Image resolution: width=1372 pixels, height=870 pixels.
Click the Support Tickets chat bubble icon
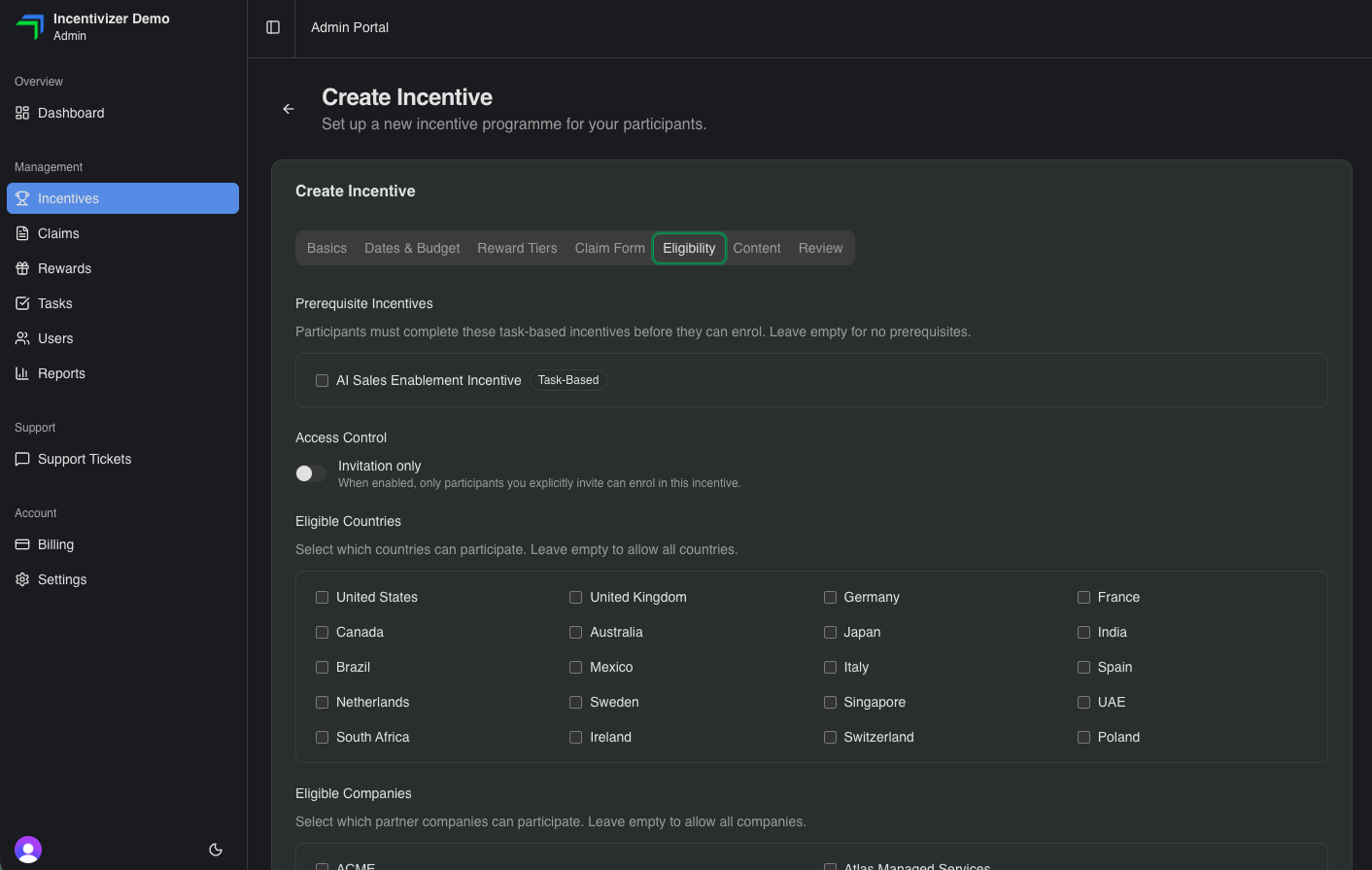22,459
